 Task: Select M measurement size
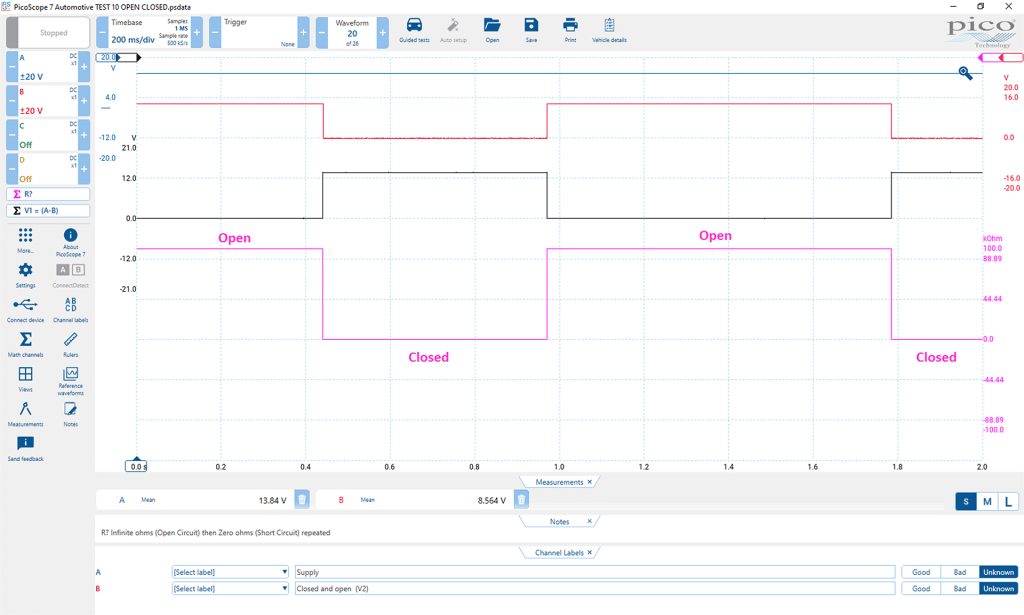[987, 501]
